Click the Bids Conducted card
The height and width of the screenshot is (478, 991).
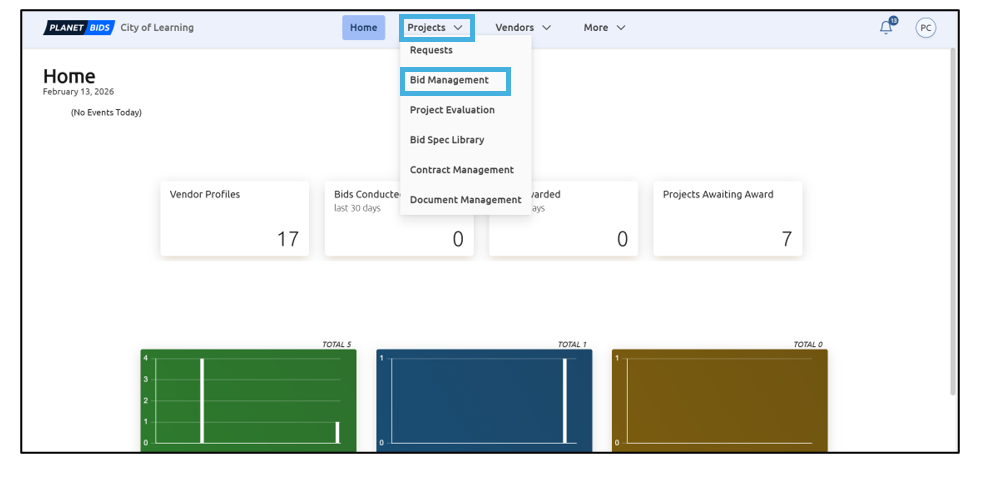362,230
